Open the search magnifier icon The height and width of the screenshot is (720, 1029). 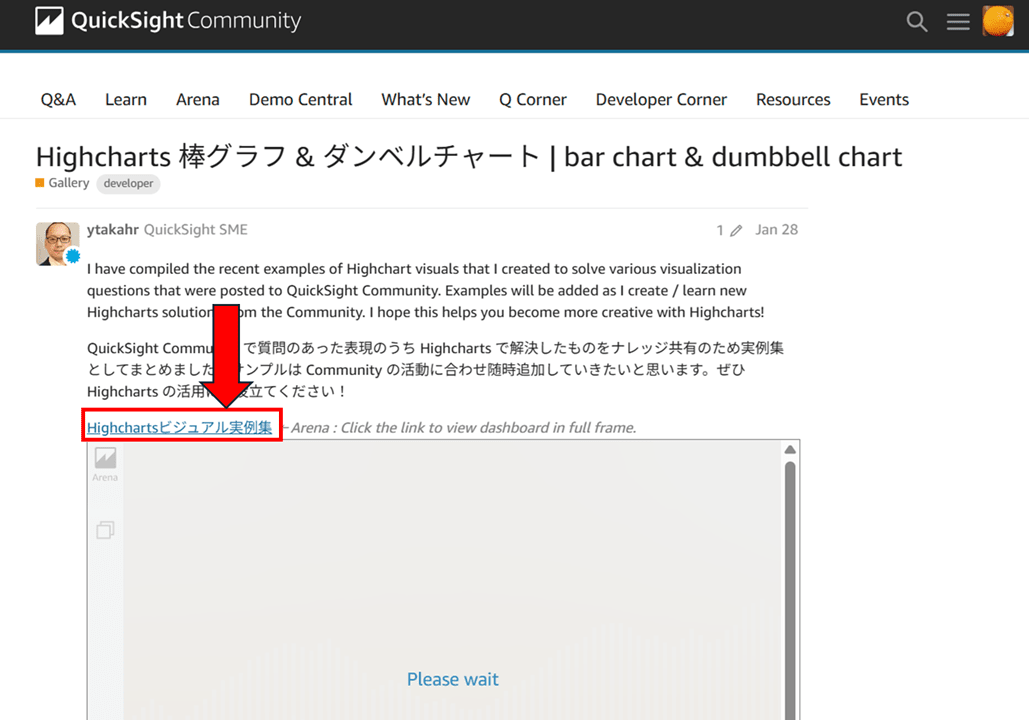(917, 22)
